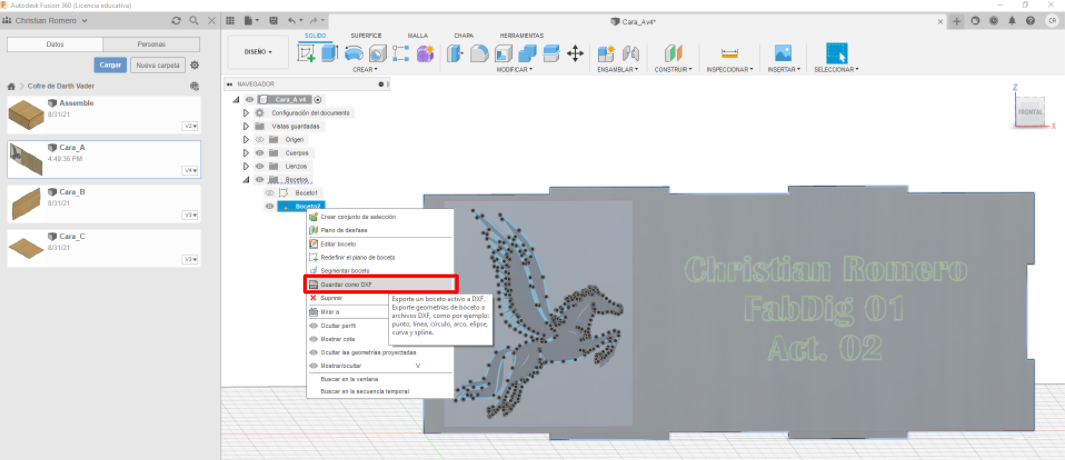This screenshot has width=1065, height=460.
Task: Choose Guardar como DXF menu item
Action: (380, 284)
